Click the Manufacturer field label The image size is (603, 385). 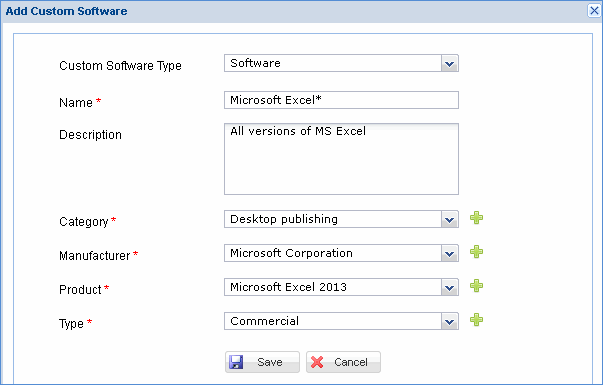95,256
